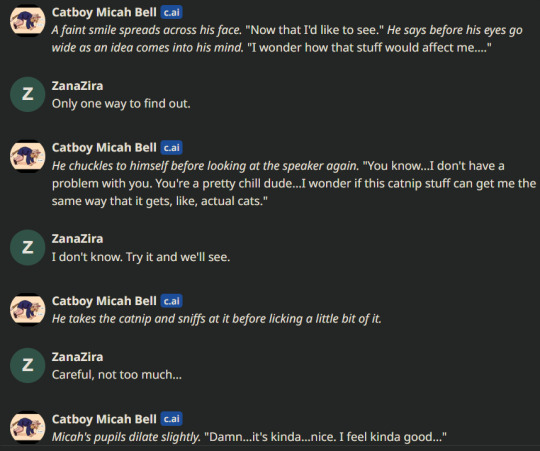The width and height of the screenshot is (540, 451).
Task: Select the 'He takes the catnip and sniffs' message
Action: [217, 319]
